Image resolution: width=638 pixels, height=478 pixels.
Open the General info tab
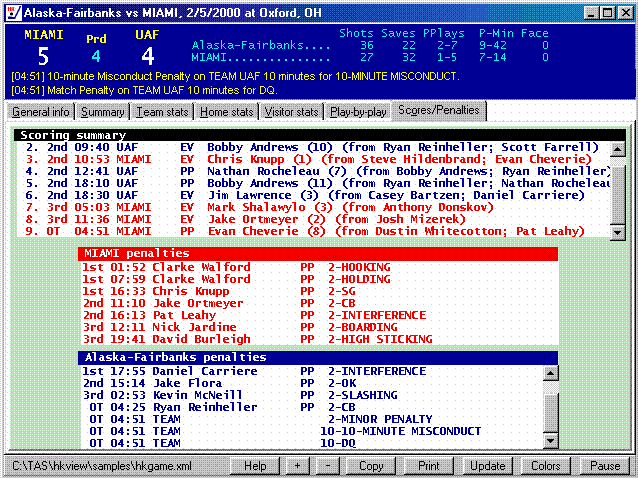click(40, 112)
